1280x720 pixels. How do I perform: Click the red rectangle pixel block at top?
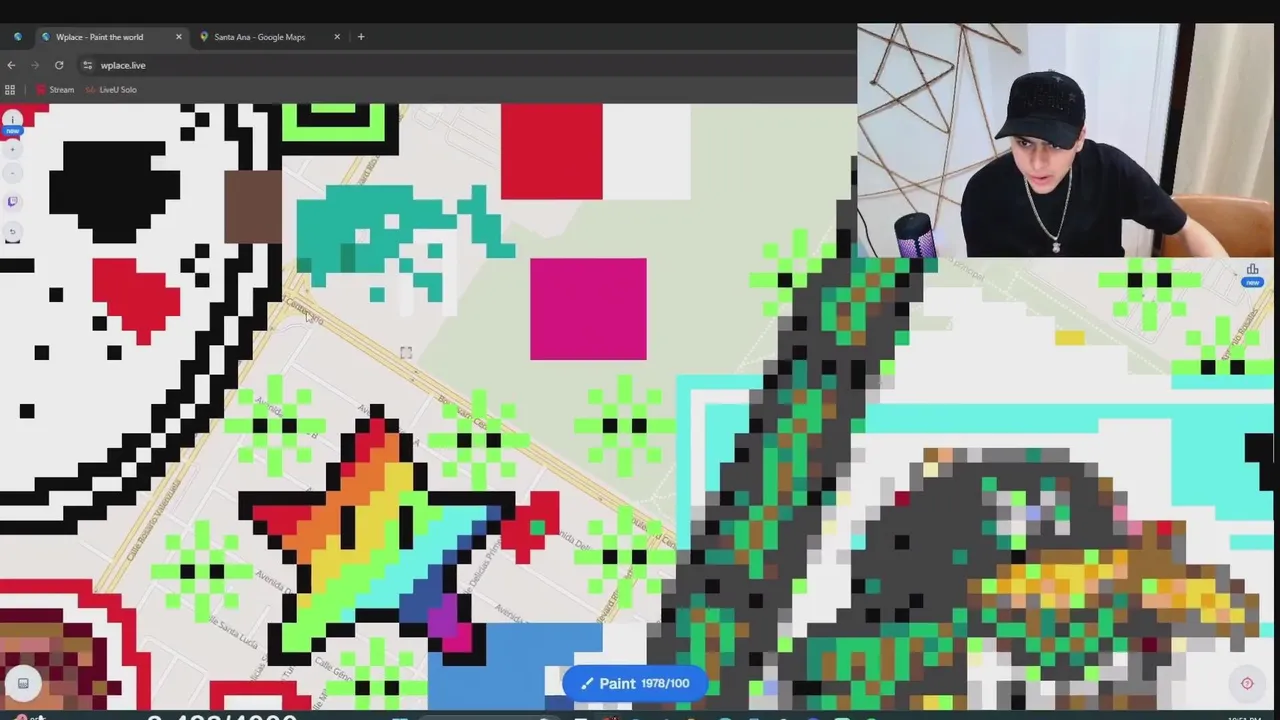[551, 151]
